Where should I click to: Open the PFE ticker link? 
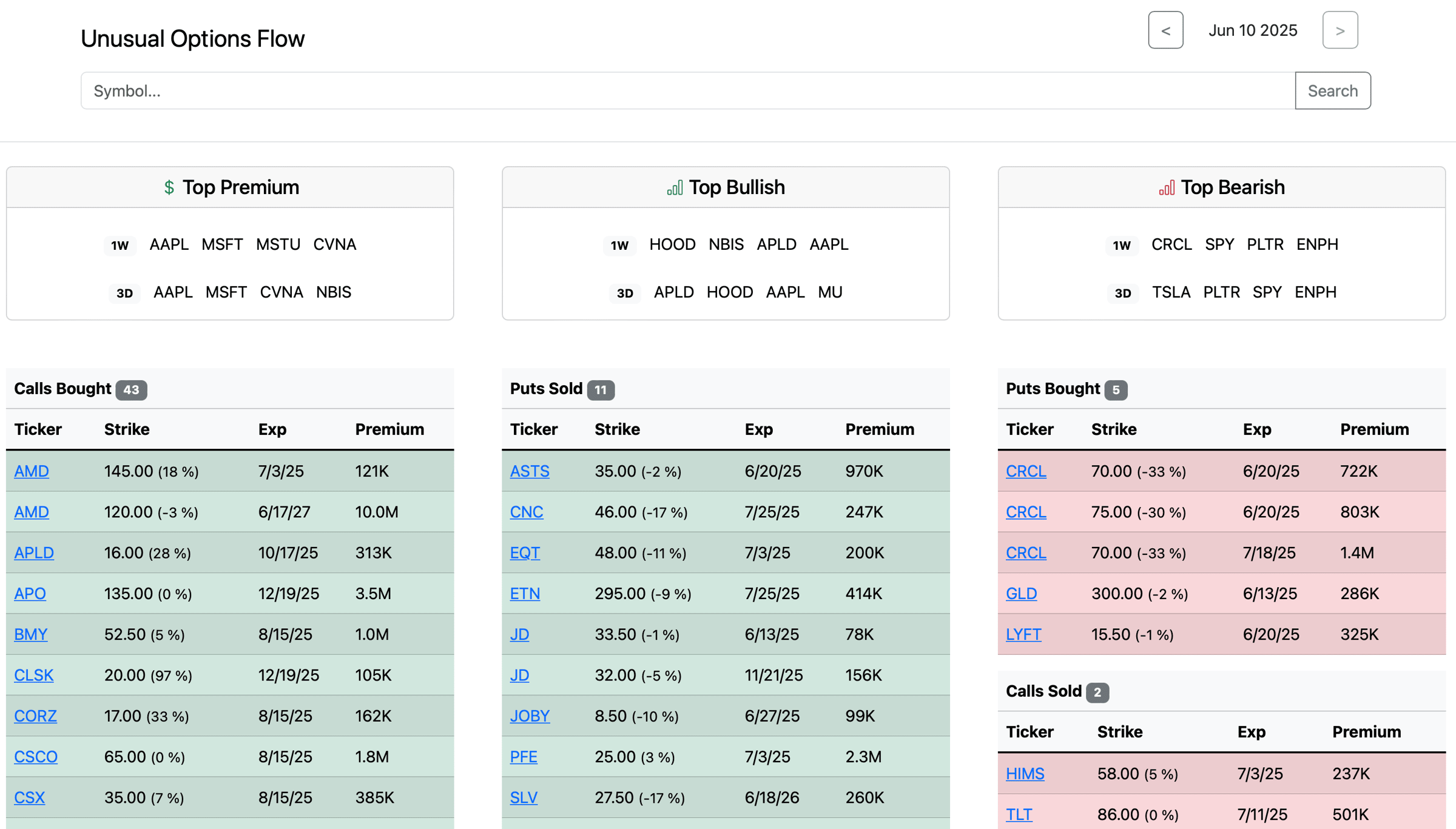[x=524, y=757]
